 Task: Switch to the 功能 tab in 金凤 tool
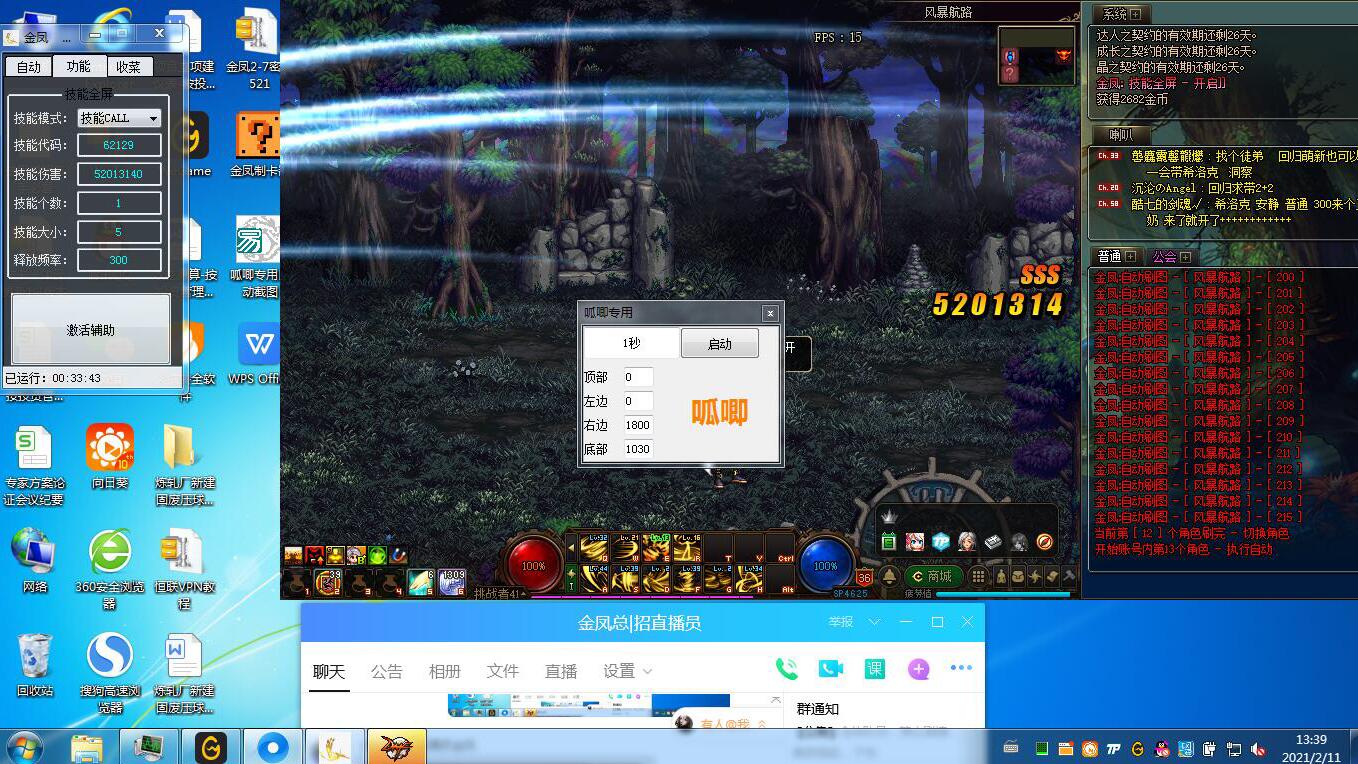pyautogui.click(x=78, y=66)
